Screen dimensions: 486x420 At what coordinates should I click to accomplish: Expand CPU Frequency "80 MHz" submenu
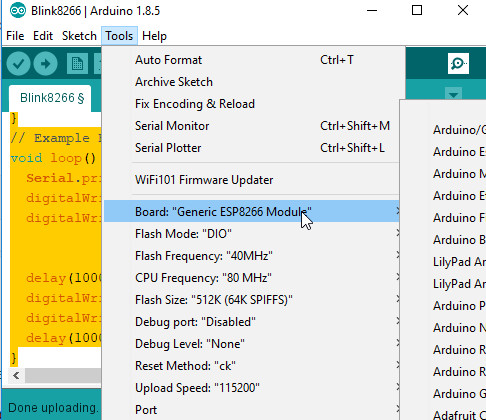251,278
